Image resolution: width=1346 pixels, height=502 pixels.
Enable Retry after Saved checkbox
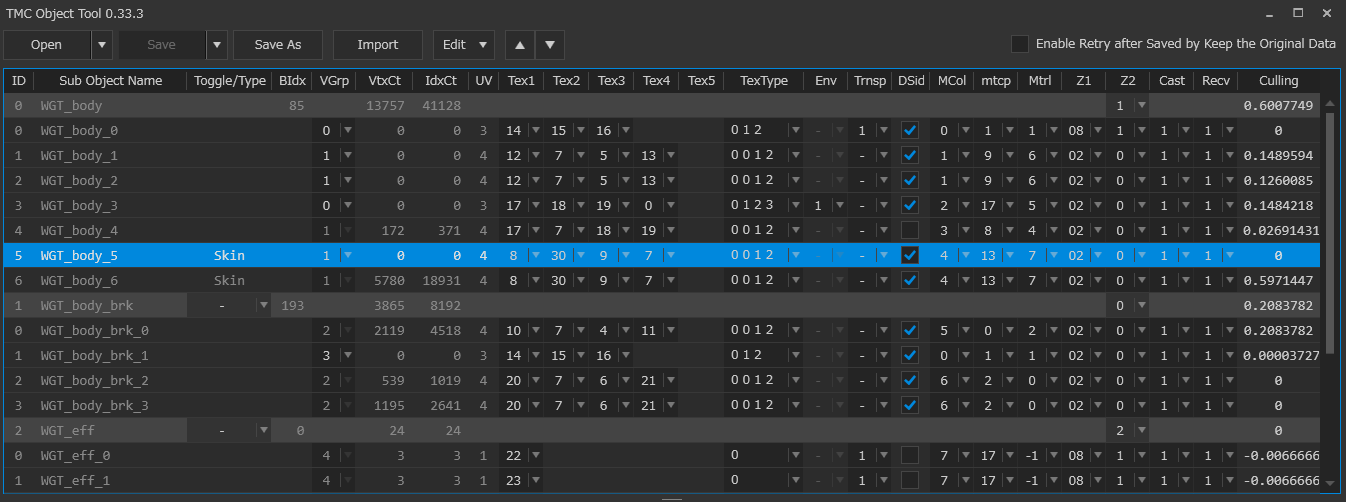pyautogui.click(x=1020, y=44)
